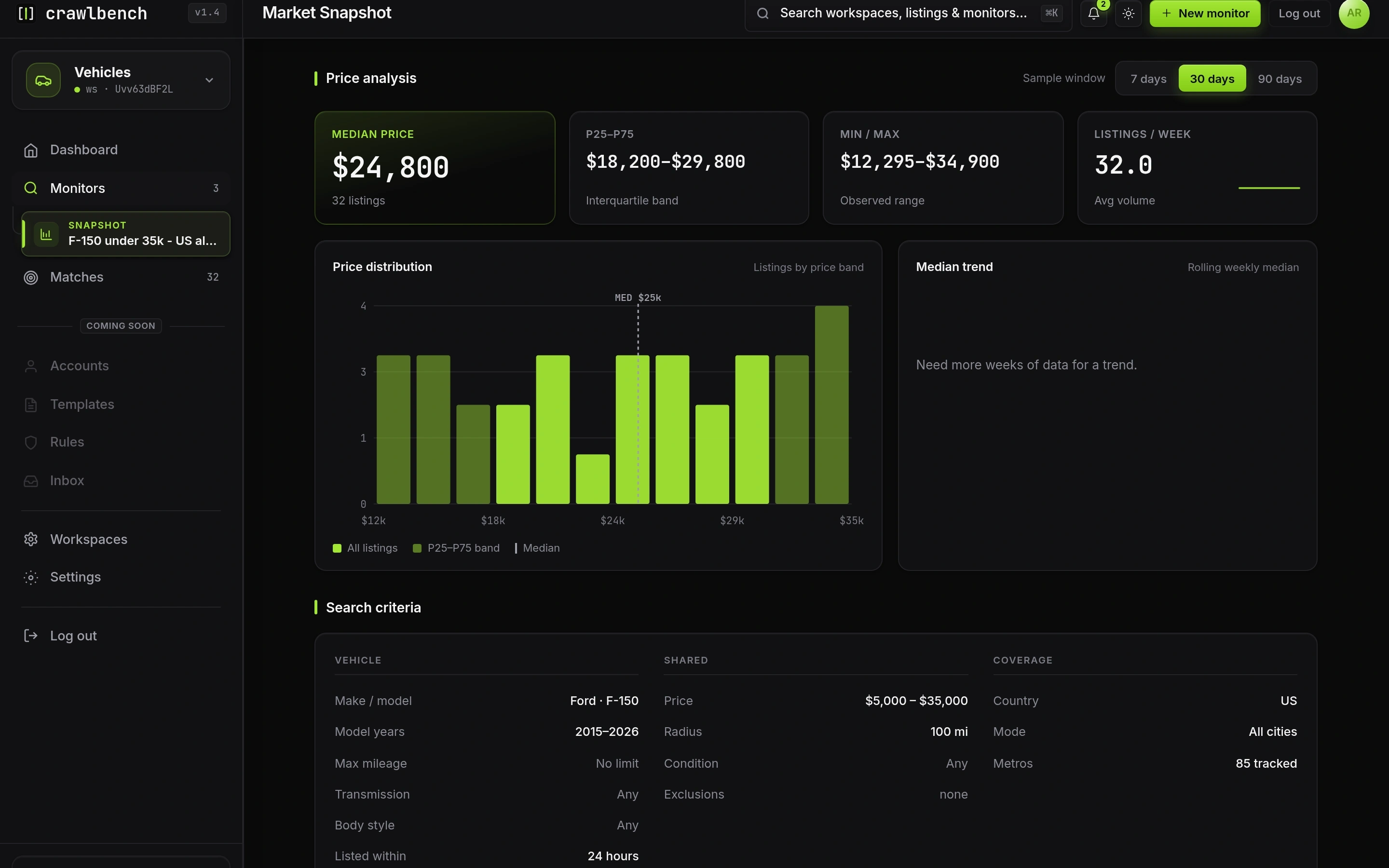1389x868 pixels.
Task: Click the Rules shield icon
Action: pos(31,443)
